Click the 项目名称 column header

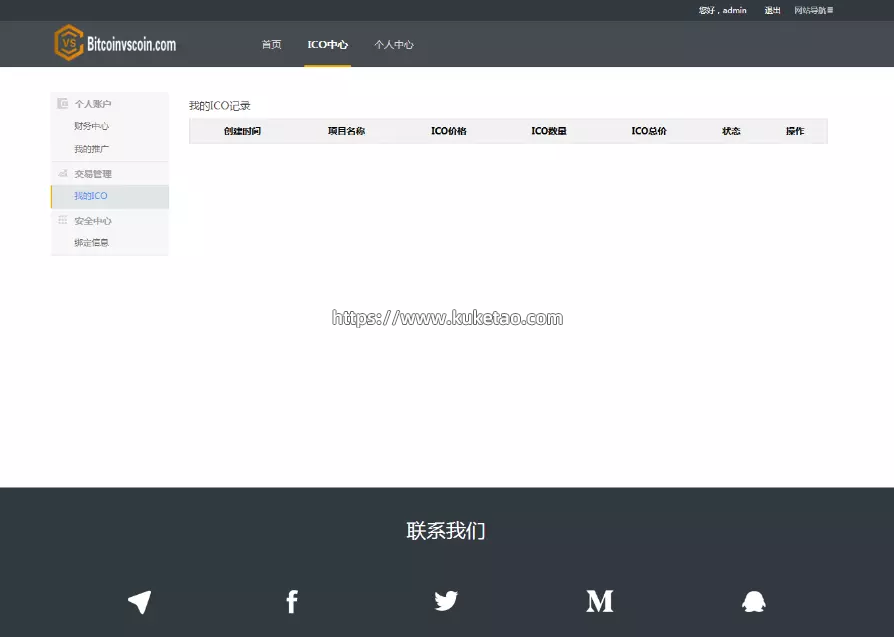coord(346,131)
